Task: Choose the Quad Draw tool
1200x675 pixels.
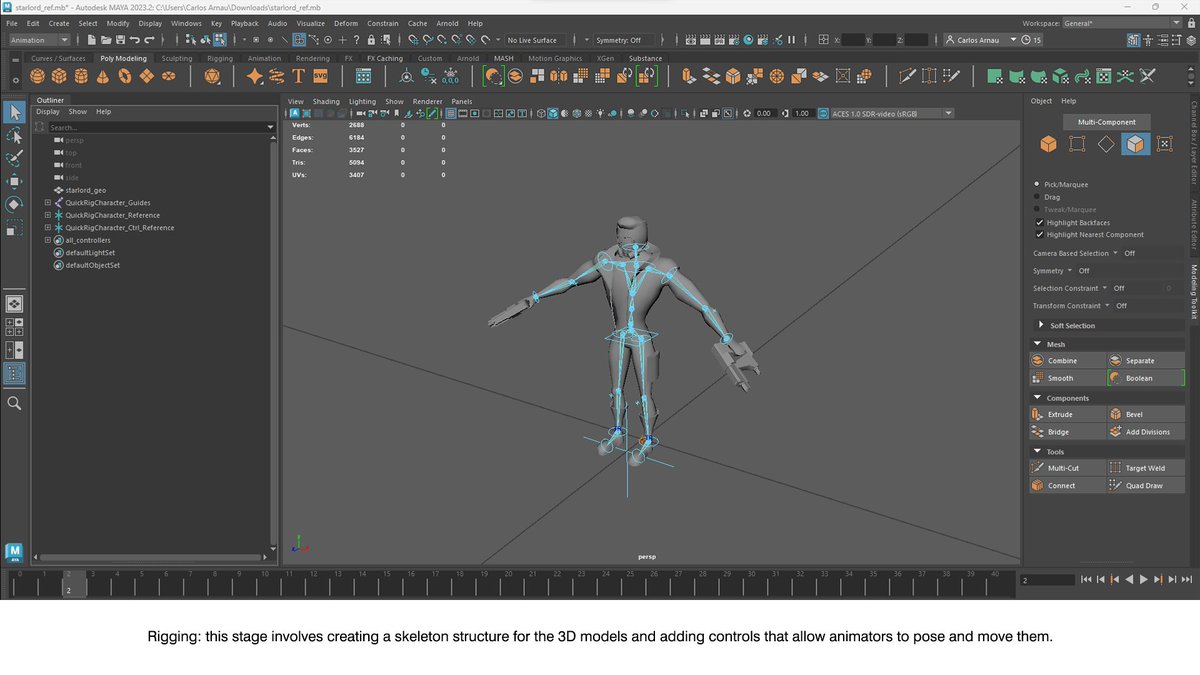Action: pos(1145,486)
